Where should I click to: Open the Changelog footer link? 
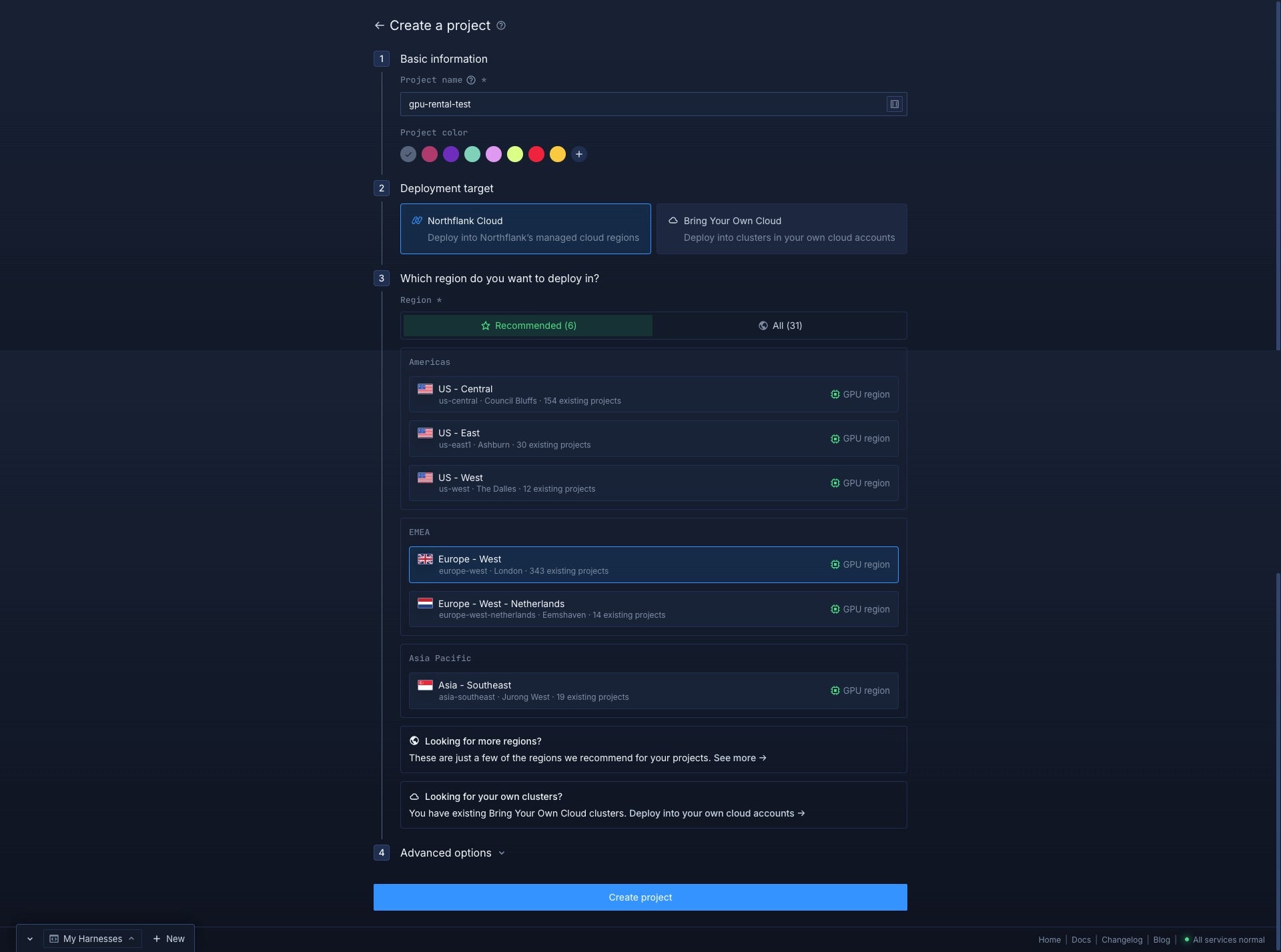[1122, 939]
